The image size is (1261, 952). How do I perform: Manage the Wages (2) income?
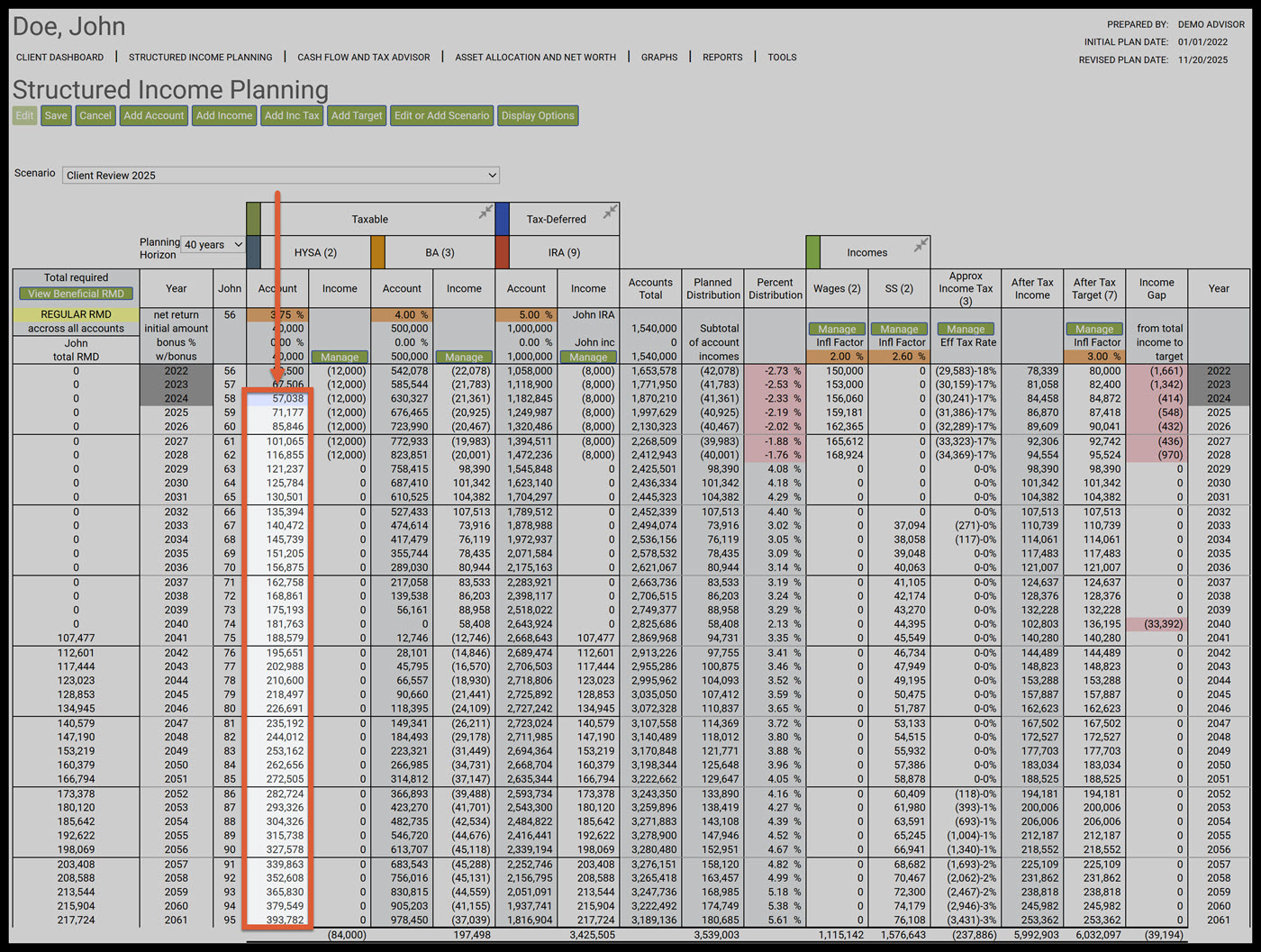point(837,330)
